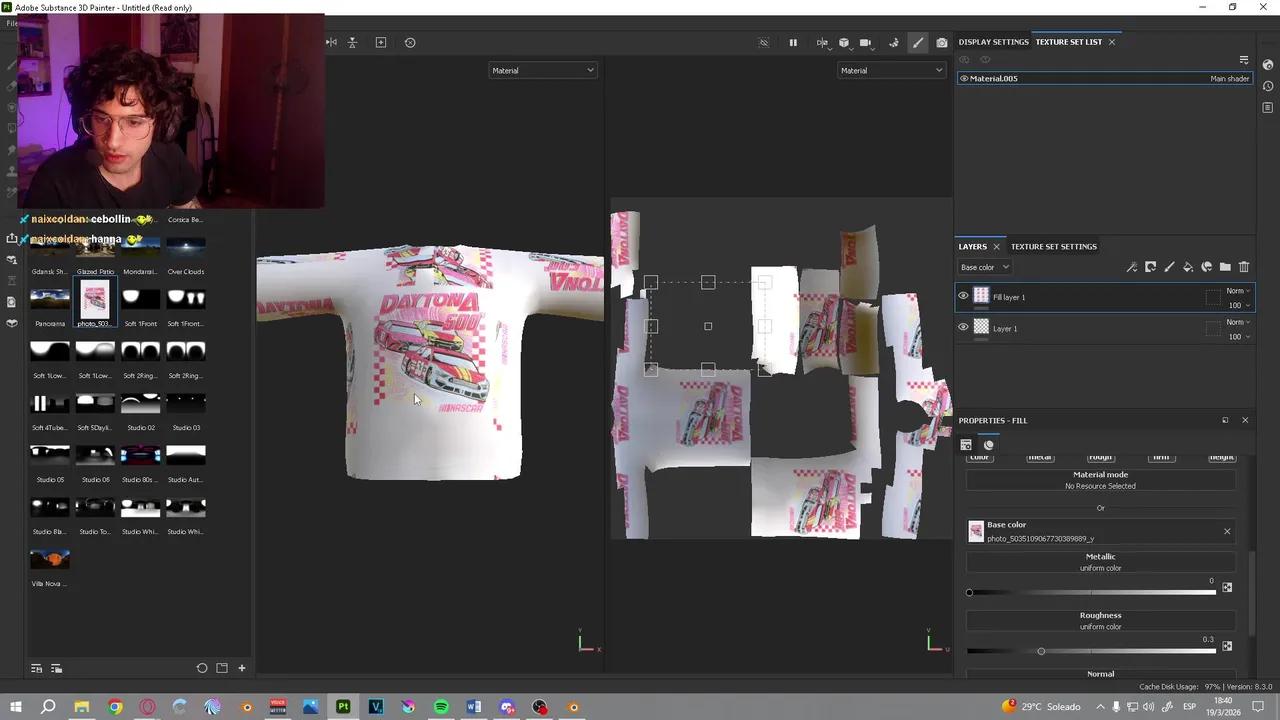1280x720 pixels.
Task: Click the rotate environment icon
Action: 894,42
